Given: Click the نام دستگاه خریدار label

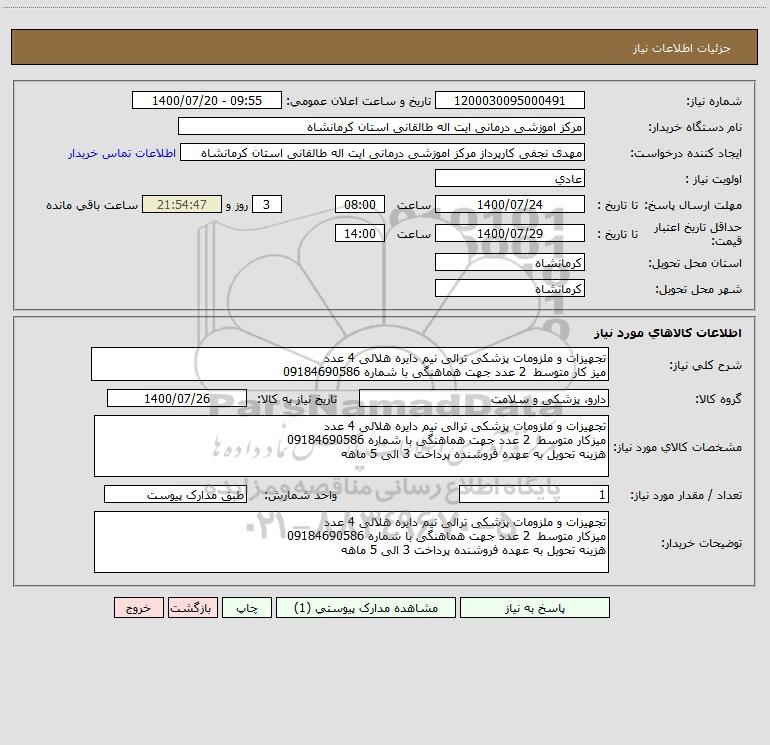Looking at the screenshot, I should coord(695,127).
